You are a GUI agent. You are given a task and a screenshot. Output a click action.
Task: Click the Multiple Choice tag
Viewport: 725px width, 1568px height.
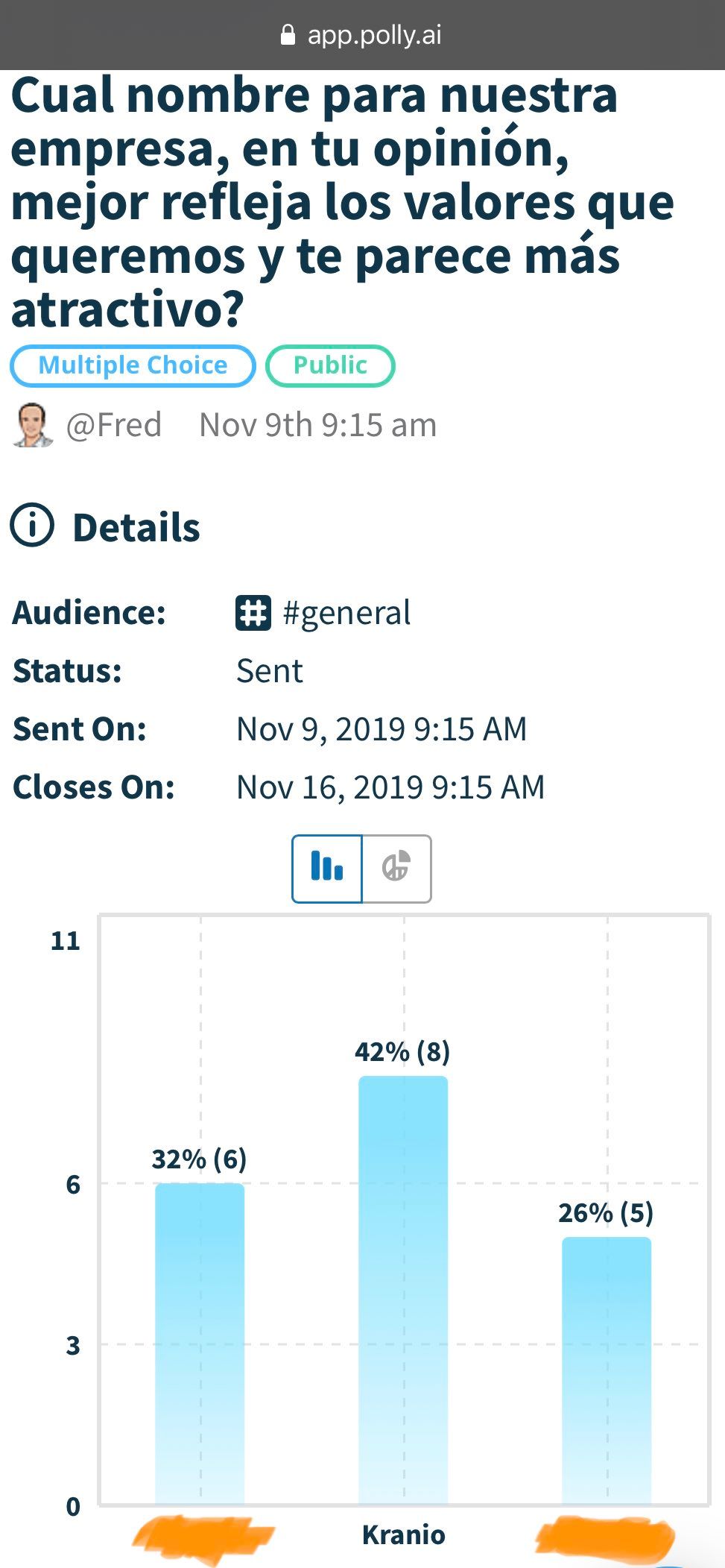[133, 365]
